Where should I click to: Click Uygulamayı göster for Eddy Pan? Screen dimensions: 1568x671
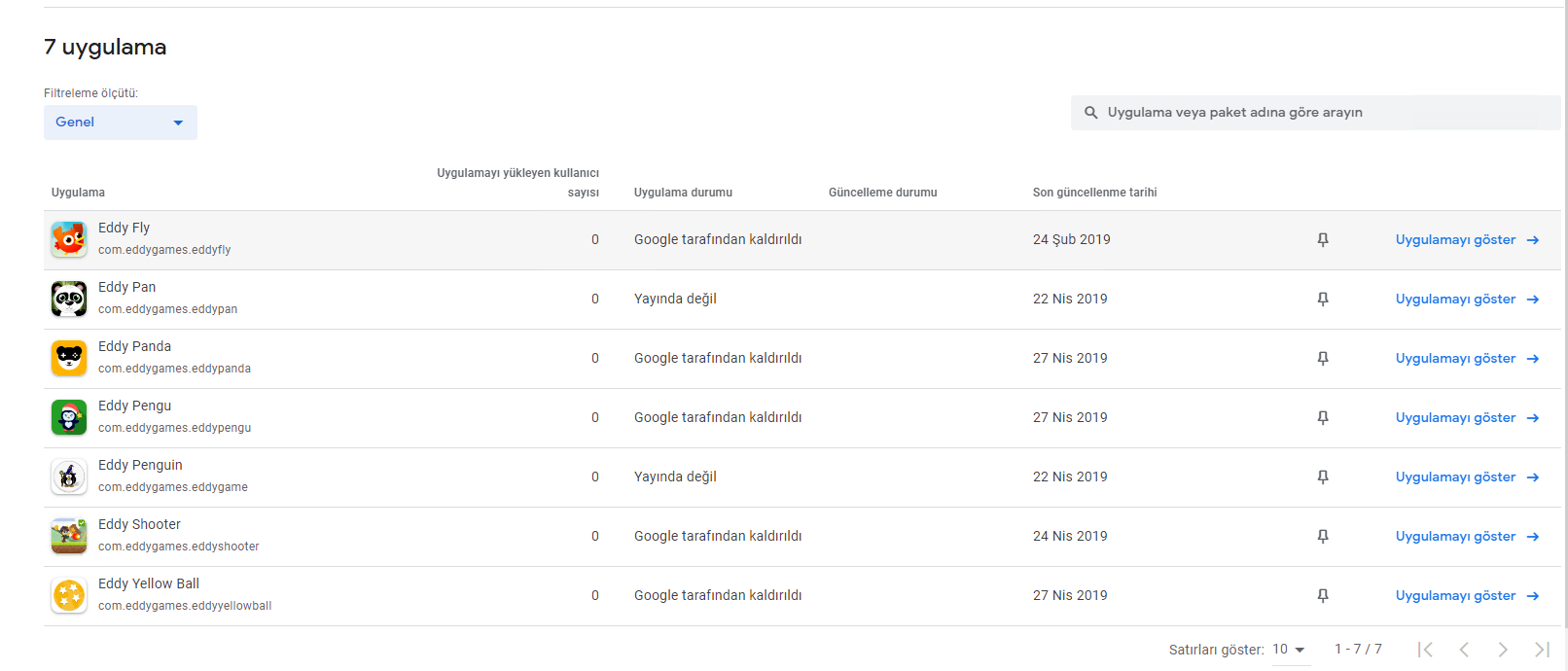point(1467,299)
